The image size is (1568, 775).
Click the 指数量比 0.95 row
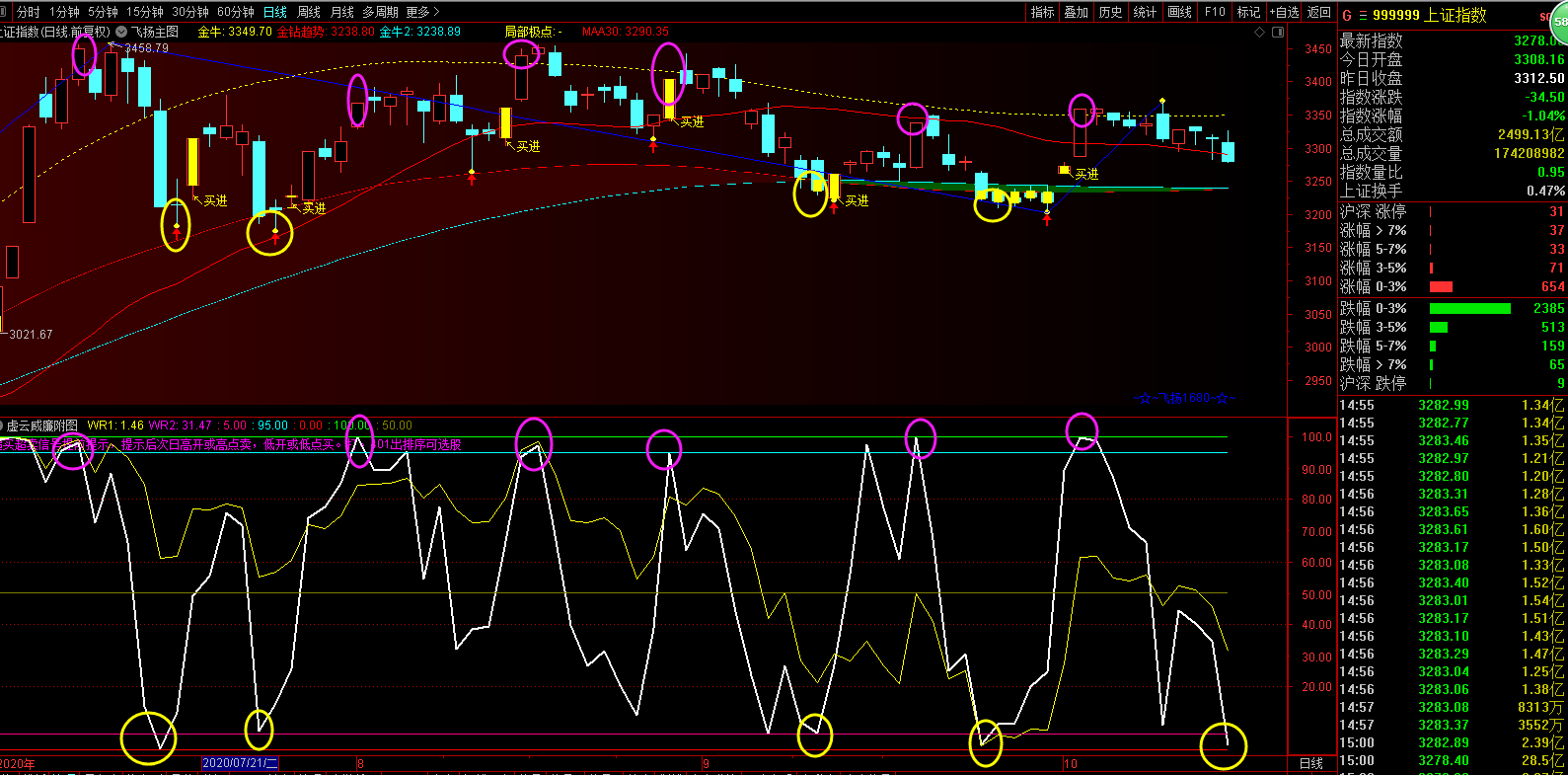click(1453, 172)
